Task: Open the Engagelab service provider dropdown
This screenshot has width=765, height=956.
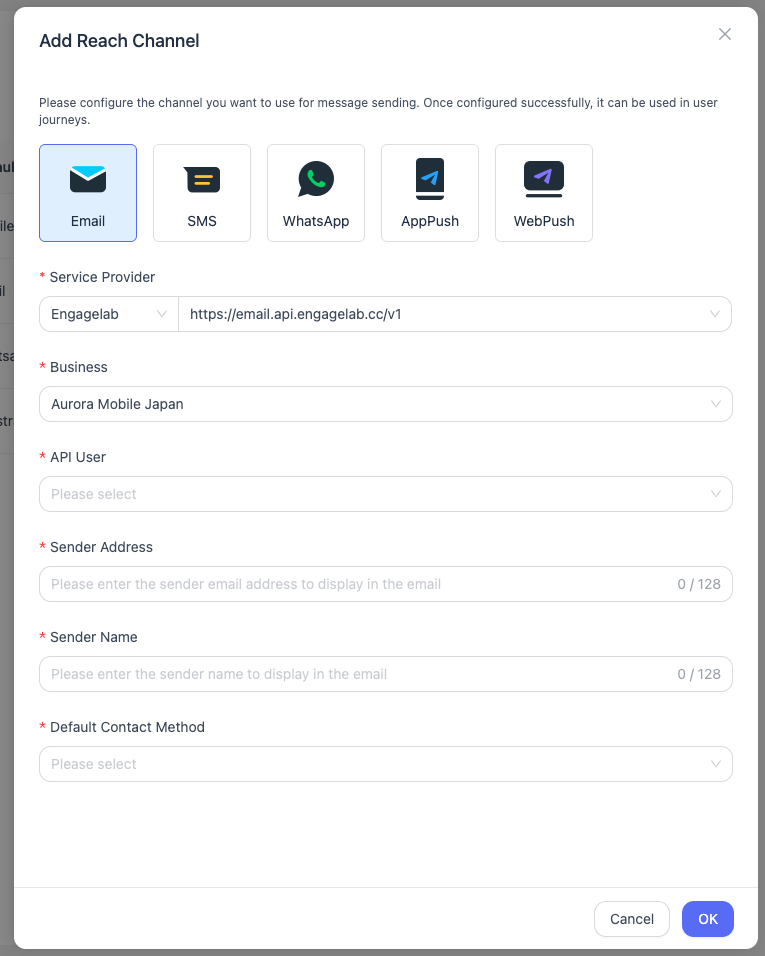Action: (x=109, y=314)
